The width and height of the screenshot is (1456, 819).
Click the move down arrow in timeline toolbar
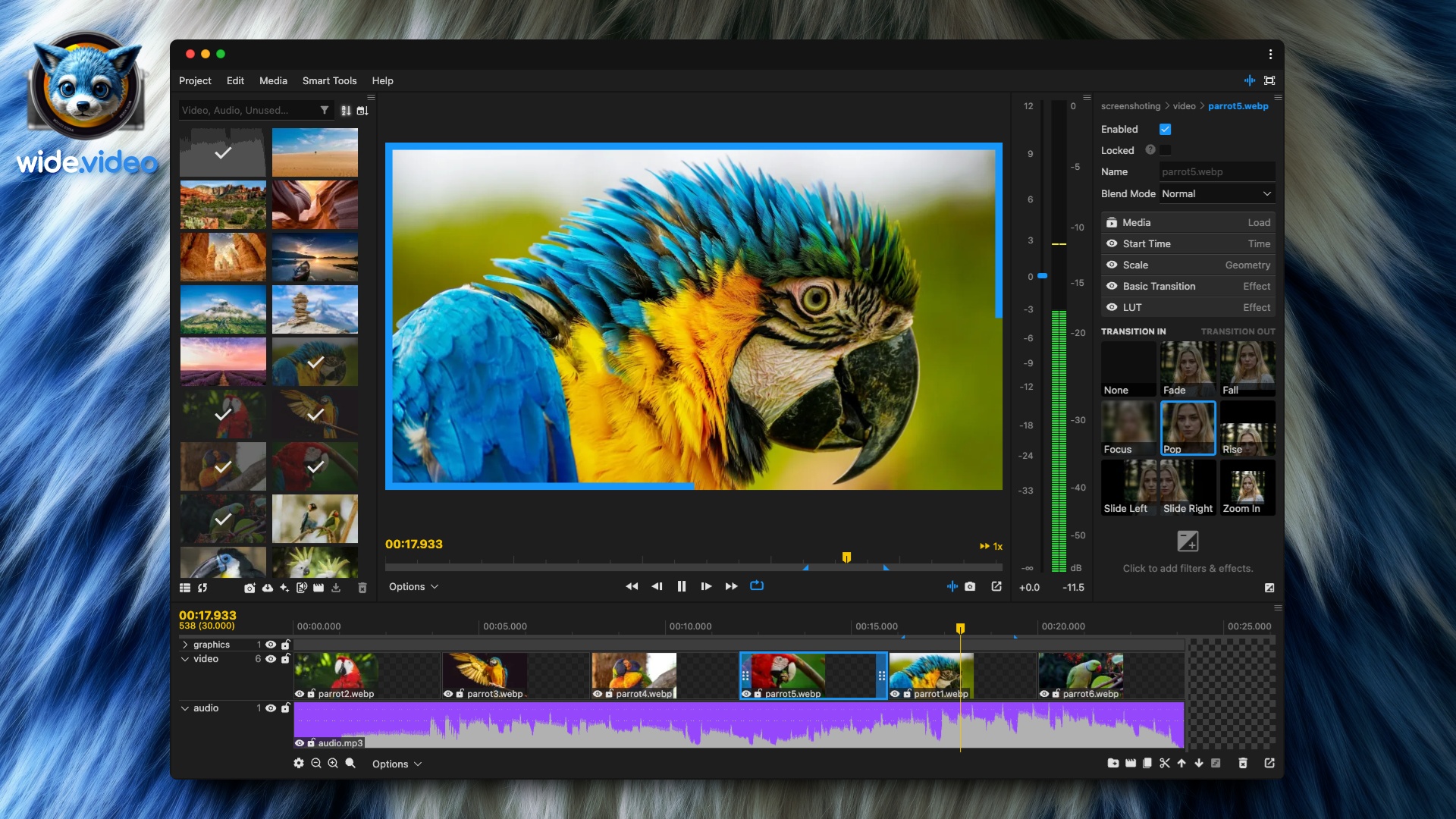(x=1199, y=763)
